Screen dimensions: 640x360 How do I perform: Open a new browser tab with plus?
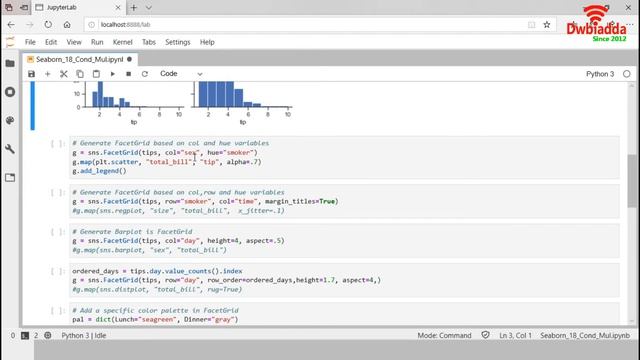(x=133, y=7)
